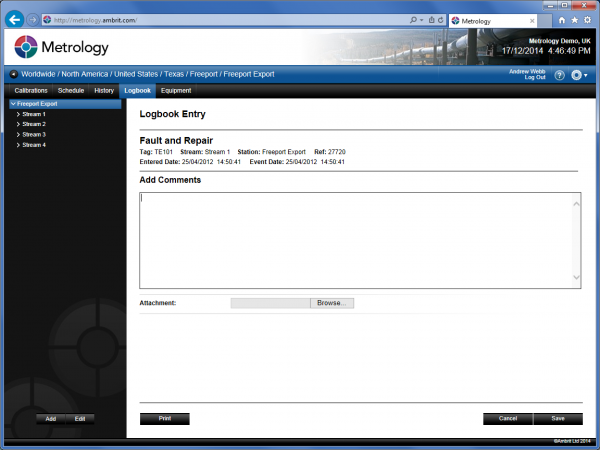Click the comments scrollbar up arrow
The image size is (600, 450).
[x=576, y=204]
